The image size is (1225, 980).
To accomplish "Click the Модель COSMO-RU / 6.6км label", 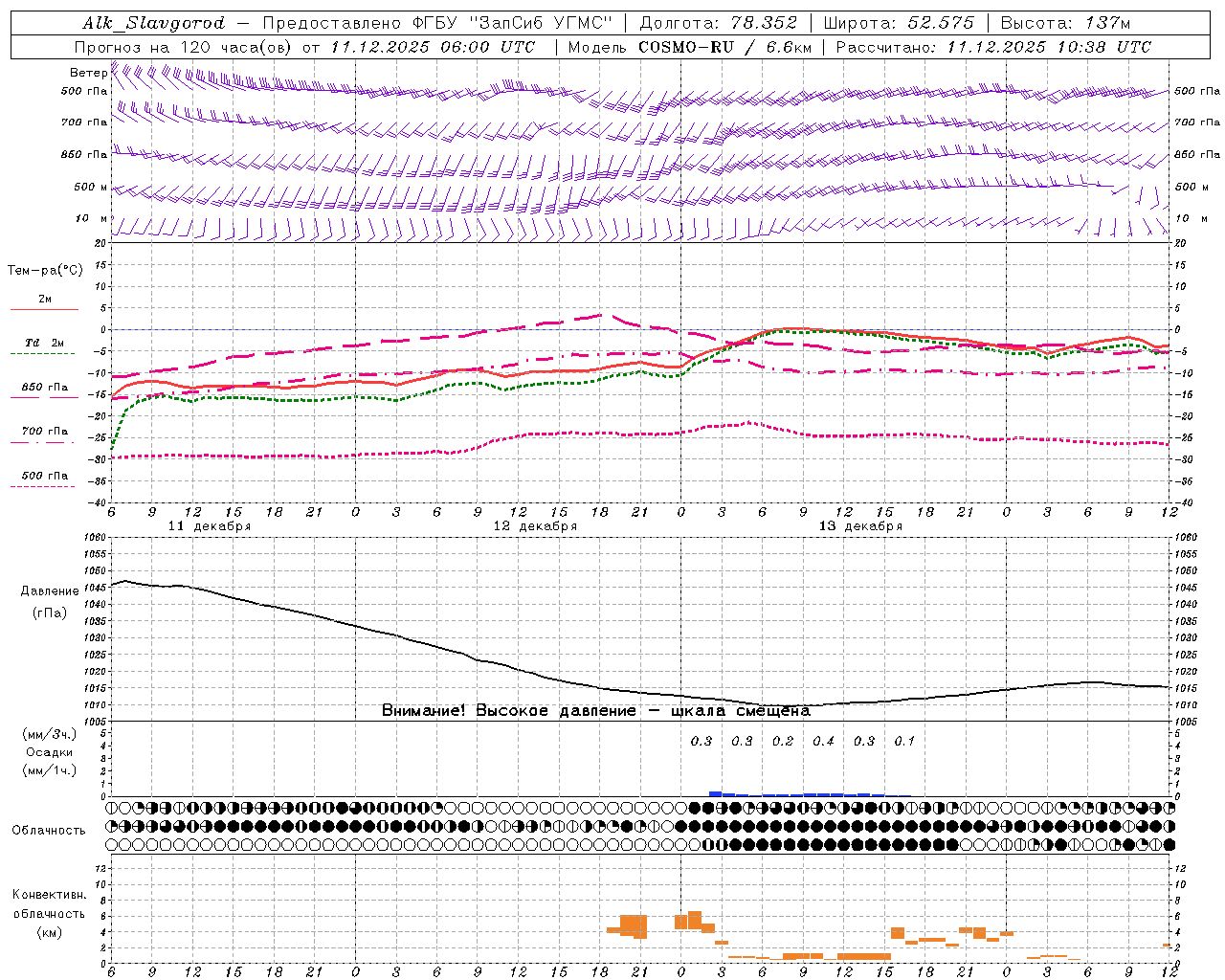I will pos(690,47).
